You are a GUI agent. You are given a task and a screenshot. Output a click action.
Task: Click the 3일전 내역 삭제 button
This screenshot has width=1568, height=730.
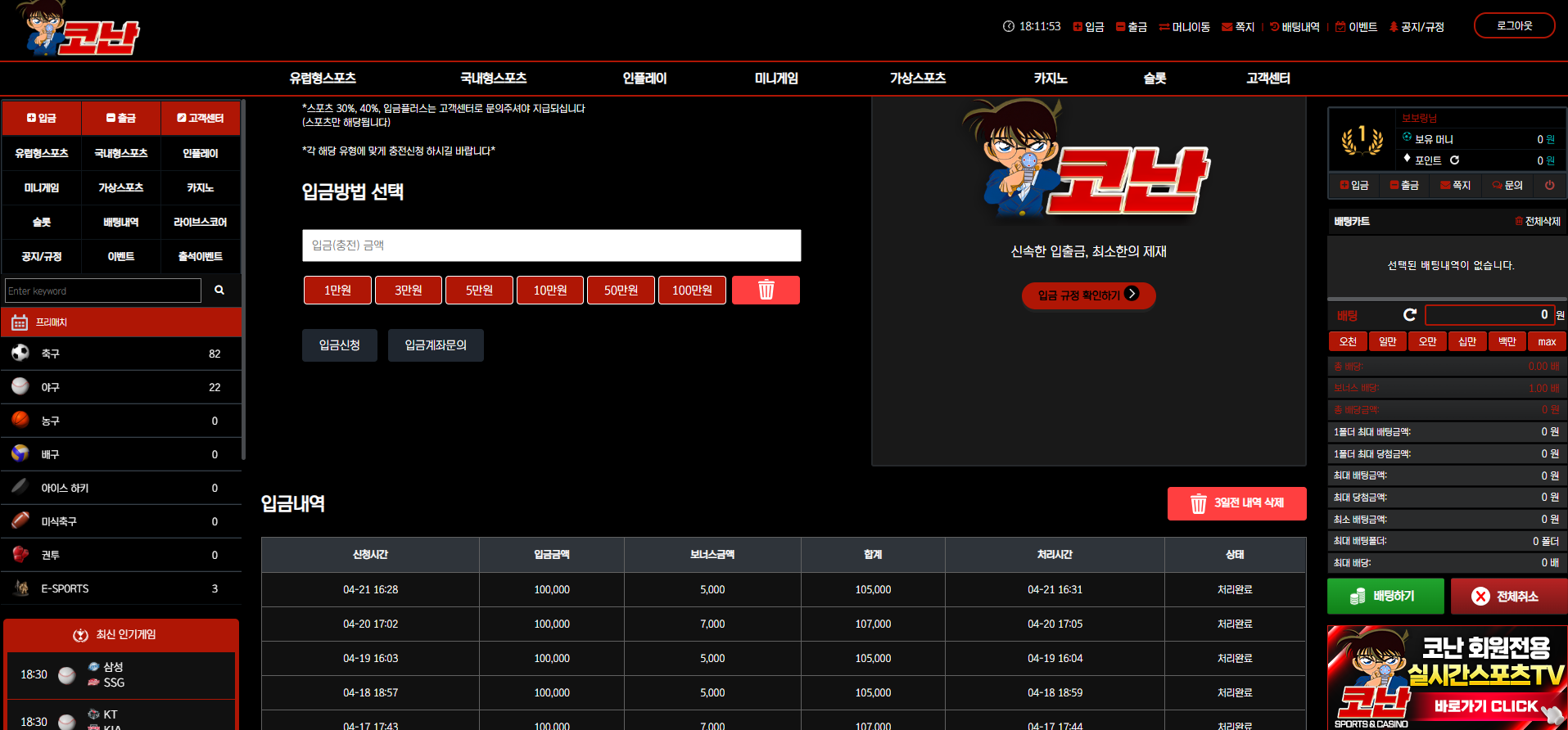[x=1236, y=503]
